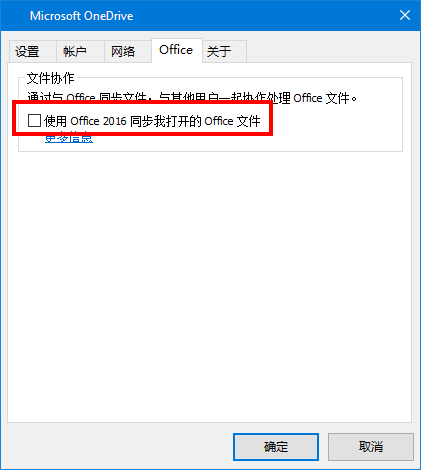Click the 使用 Office 2016 同步 label text
421x470 pixels.
coord(152,121)
